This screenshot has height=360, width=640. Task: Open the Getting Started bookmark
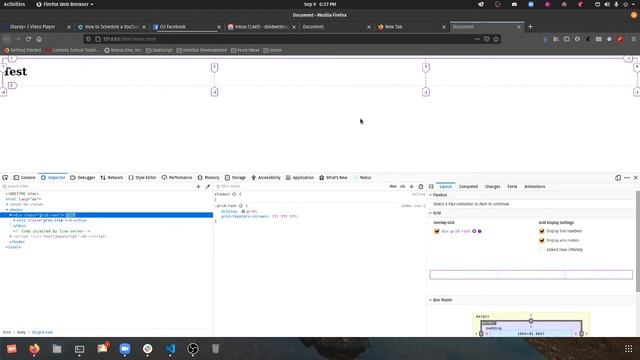[23, 50]
